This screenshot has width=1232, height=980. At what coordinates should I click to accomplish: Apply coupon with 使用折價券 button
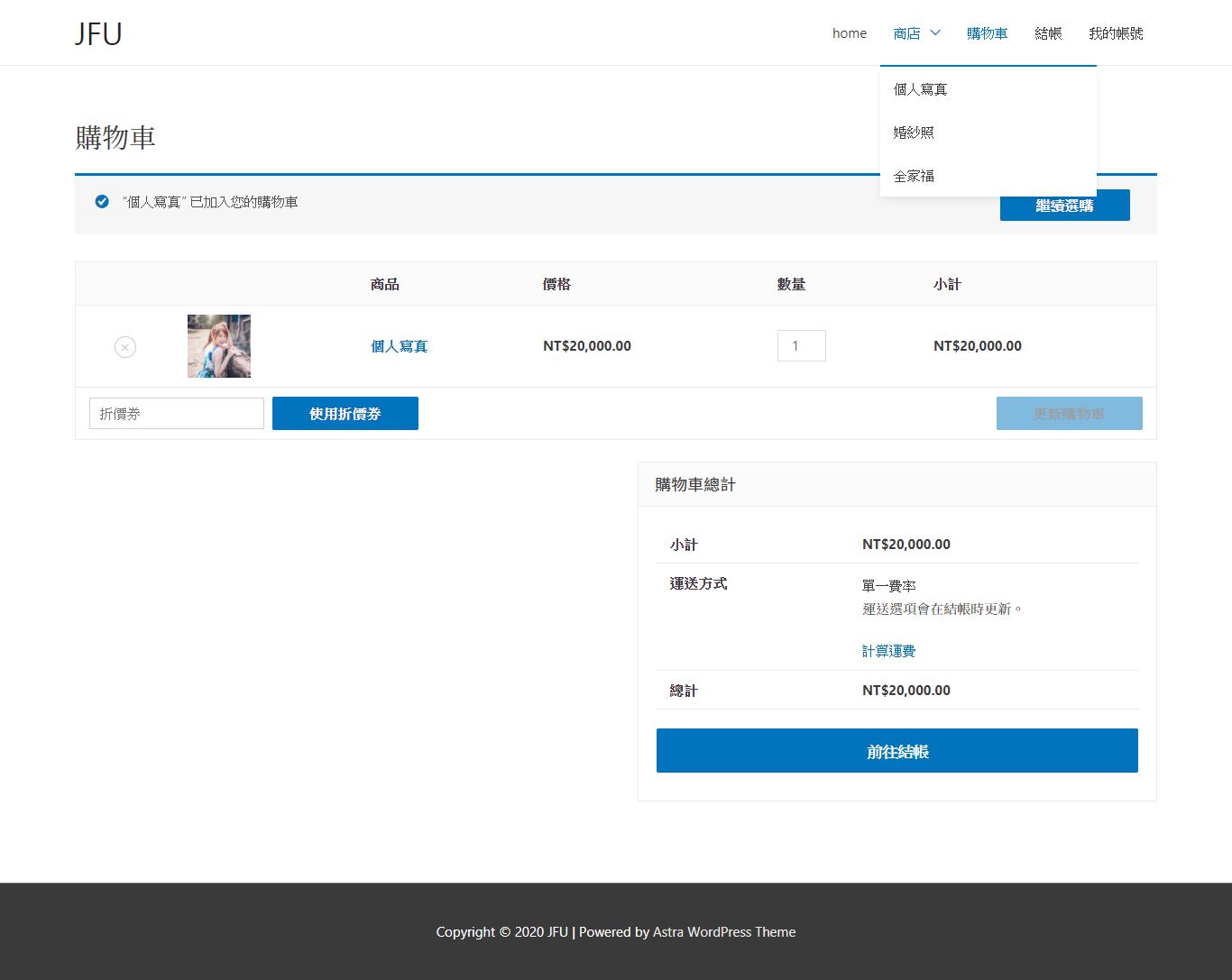[345, 414]
